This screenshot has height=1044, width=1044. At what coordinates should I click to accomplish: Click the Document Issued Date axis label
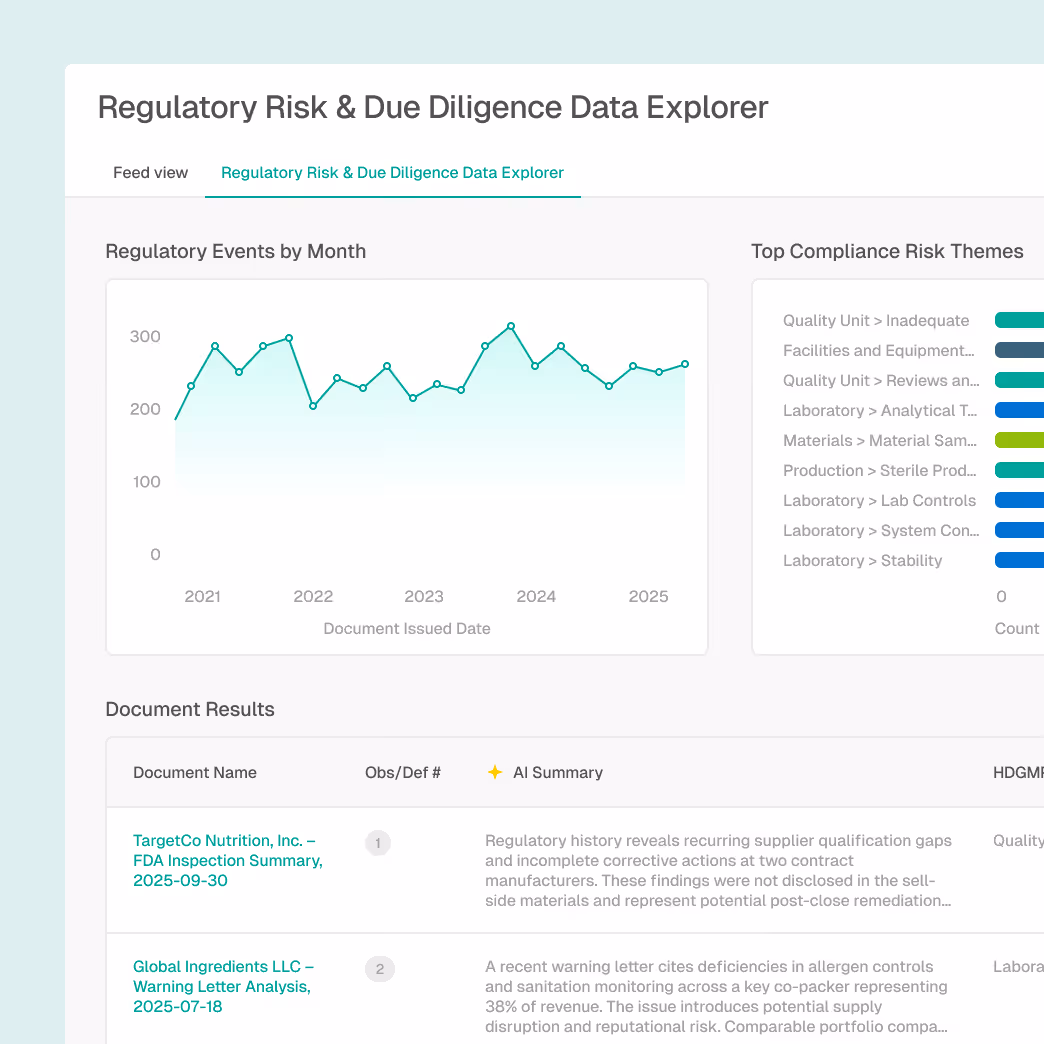406,628
